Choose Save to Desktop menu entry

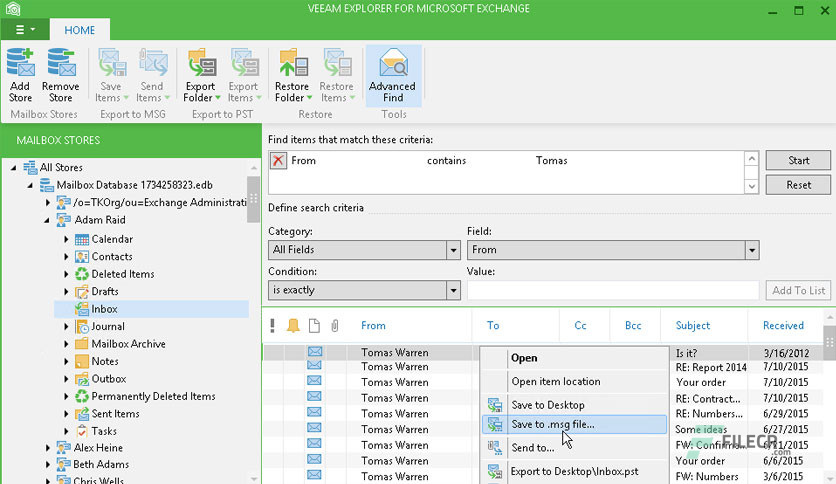(x=575, y=405)
